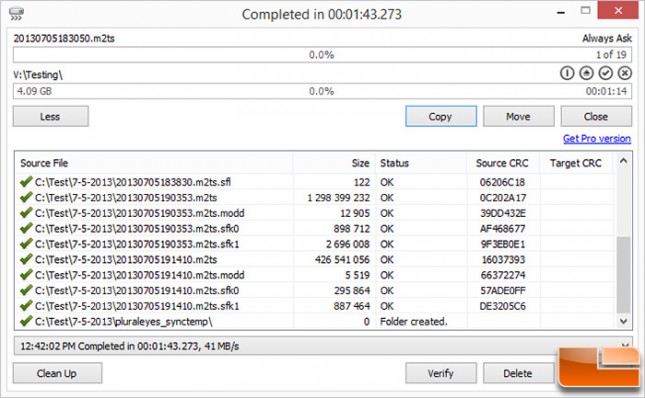The width and height of the screenshot is (645, 398).
Task: Click the Copy button
Action: (441, 116)
